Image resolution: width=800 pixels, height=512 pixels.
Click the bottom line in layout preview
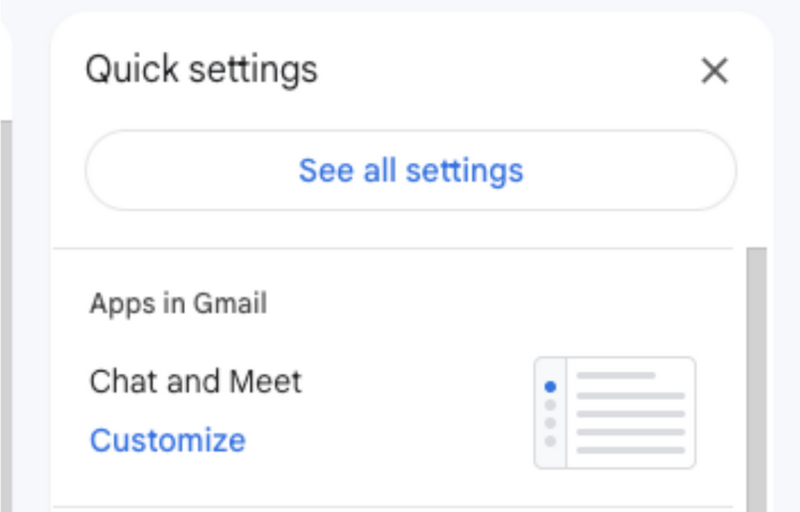click(x=631, y=450)
